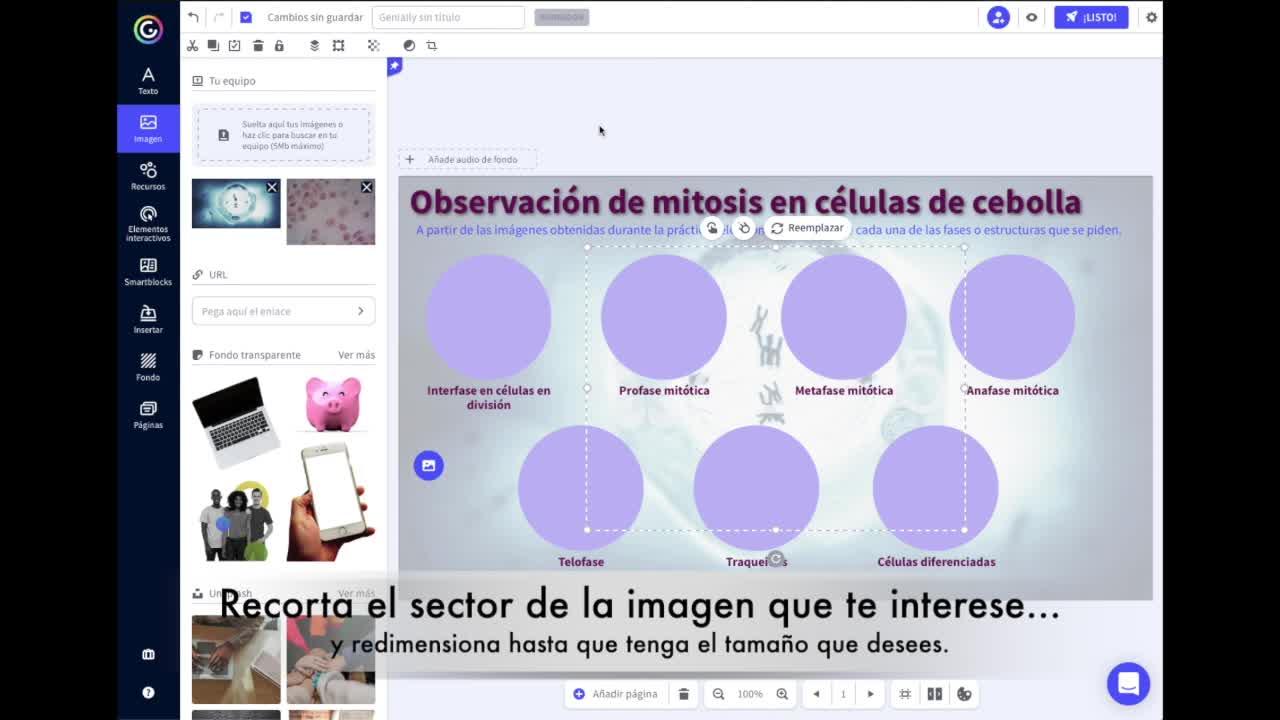Select the cut scissors tool
The height and width of the screenshot is (720, 1280).
(192, 45)
